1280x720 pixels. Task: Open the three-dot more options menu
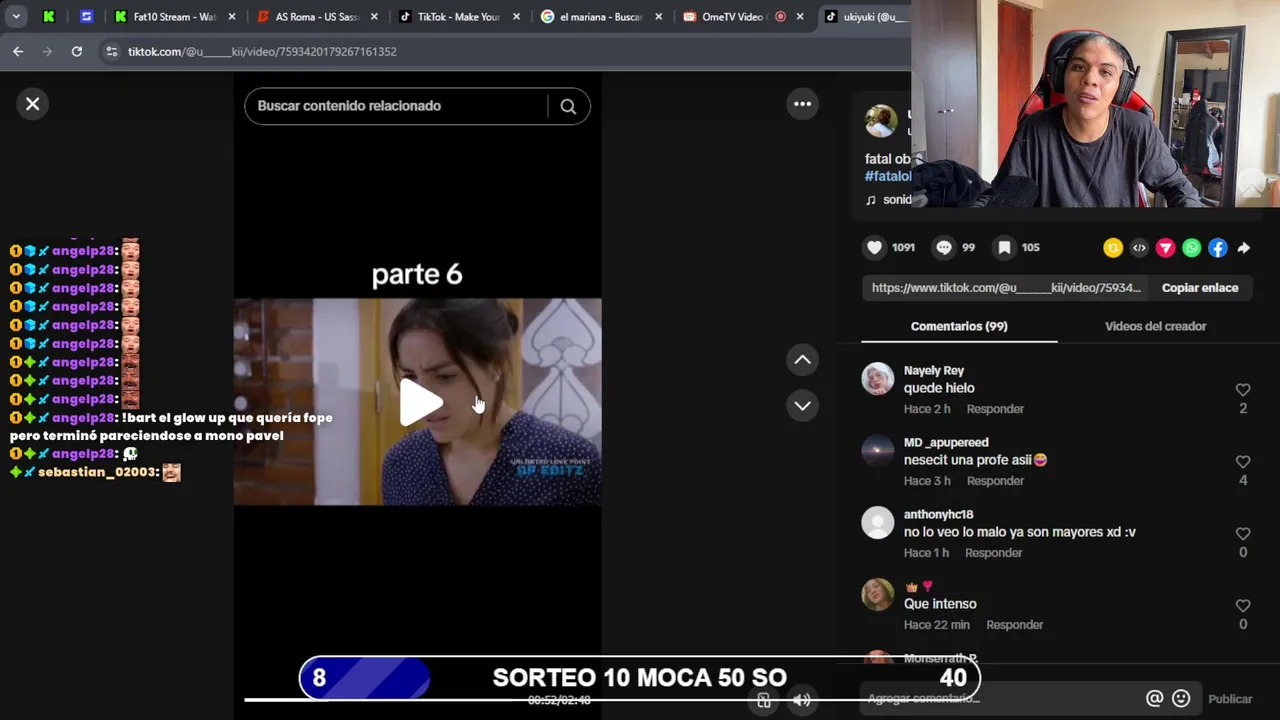pyautogui.click(x=802, y=104)
